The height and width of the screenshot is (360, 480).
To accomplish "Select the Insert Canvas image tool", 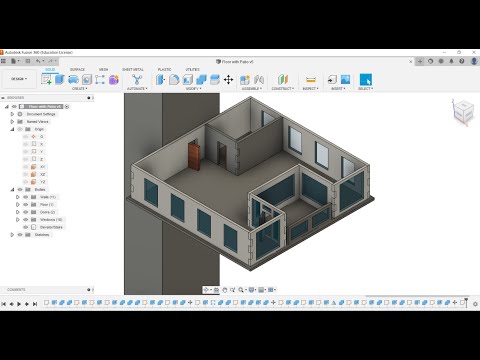I will pos(345,79).
